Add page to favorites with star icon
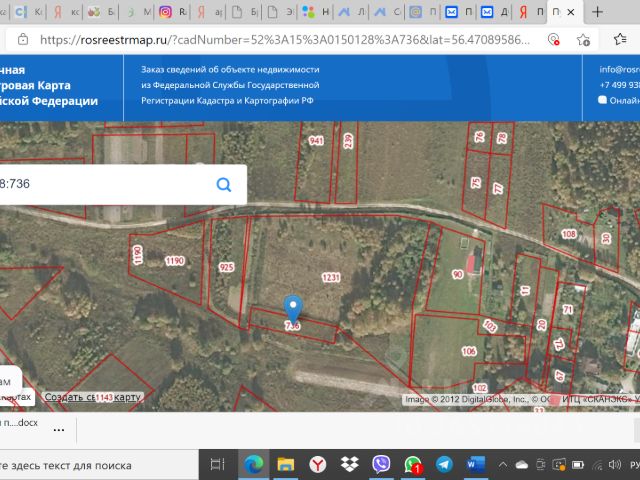Viewport: 640px width, 480px height. pyautogui.click(x=581, y=40)
